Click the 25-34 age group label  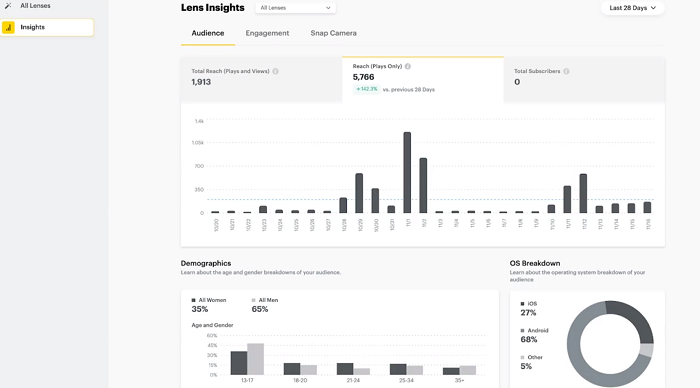(x=406, y=380)
